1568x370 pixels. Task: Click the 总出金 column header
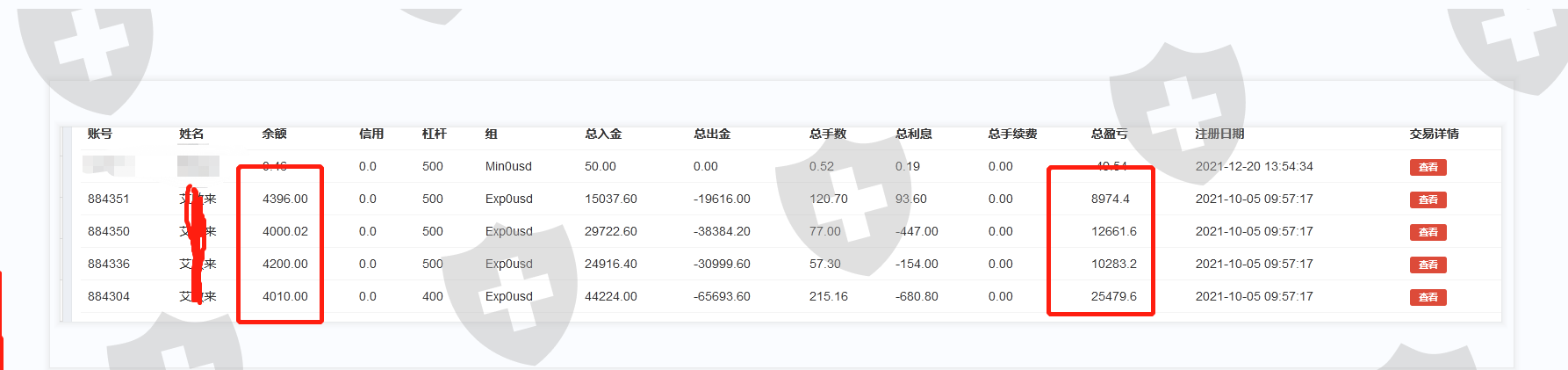click(x=712, y=134)
